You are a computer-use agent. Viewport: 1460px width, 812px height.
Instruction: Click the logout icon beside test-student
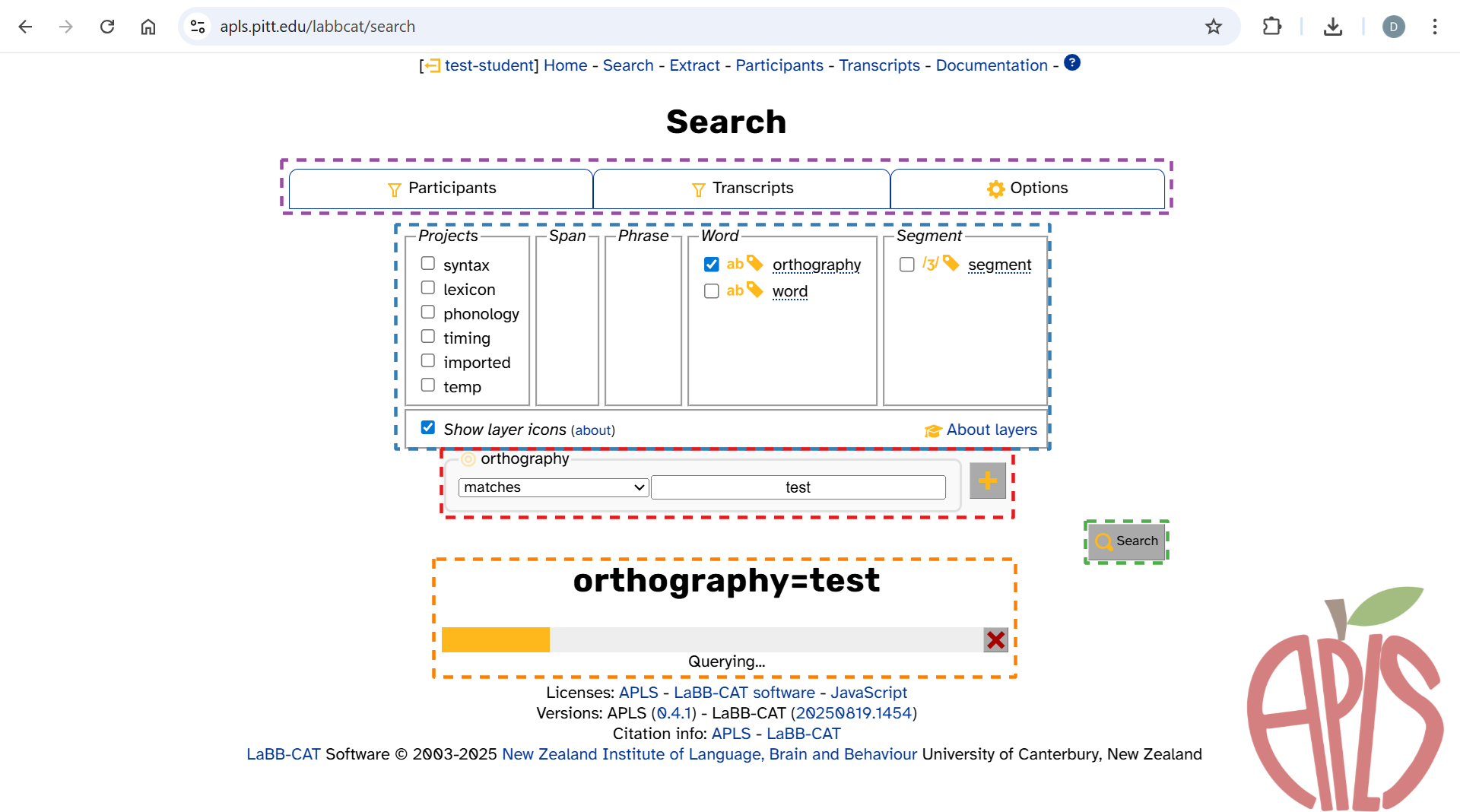tap(432, 66)
